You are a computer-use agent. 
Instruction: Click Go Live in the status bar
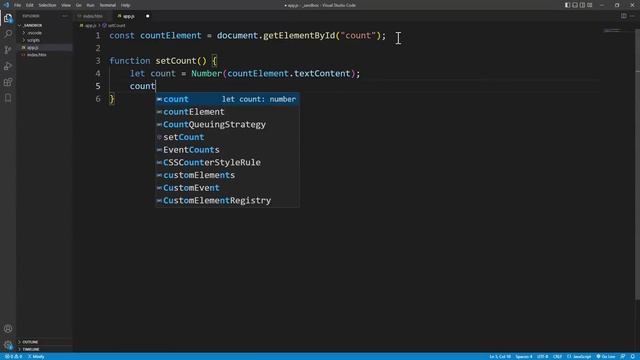(606, 356)
